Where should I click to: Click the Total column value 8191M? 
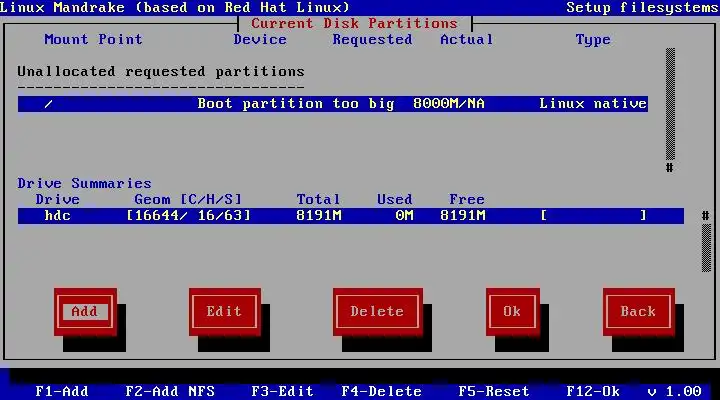(319, 215)
